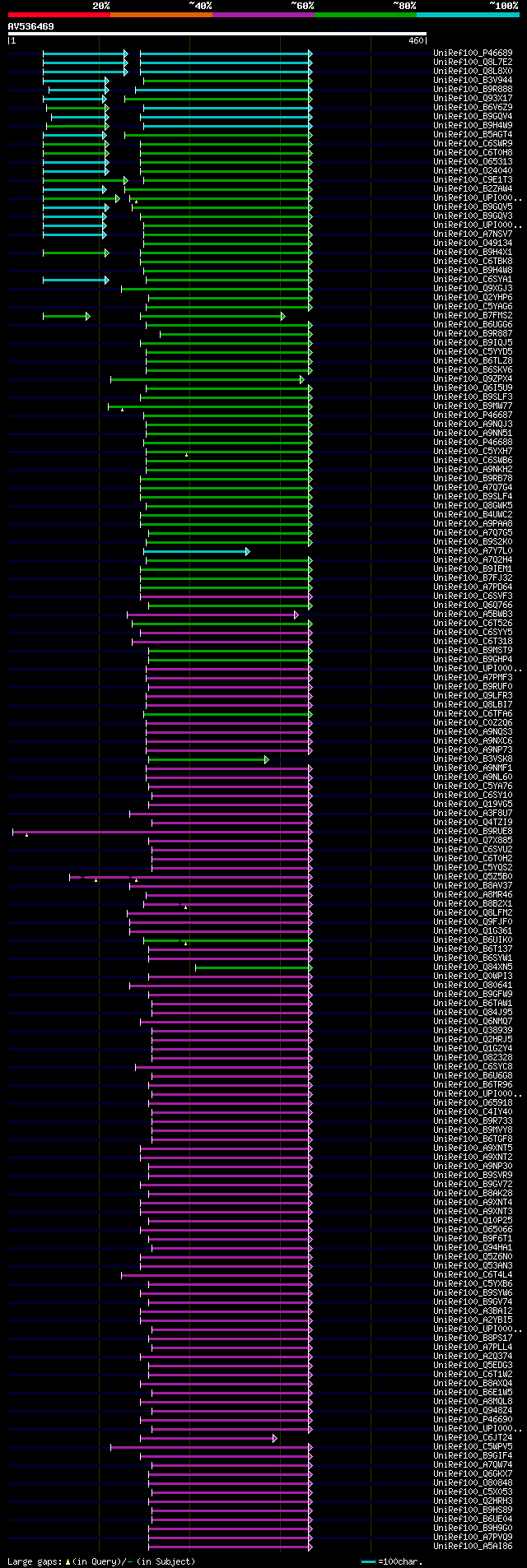Click the UniRef100_Q84XN5 label

pos(473,967)
